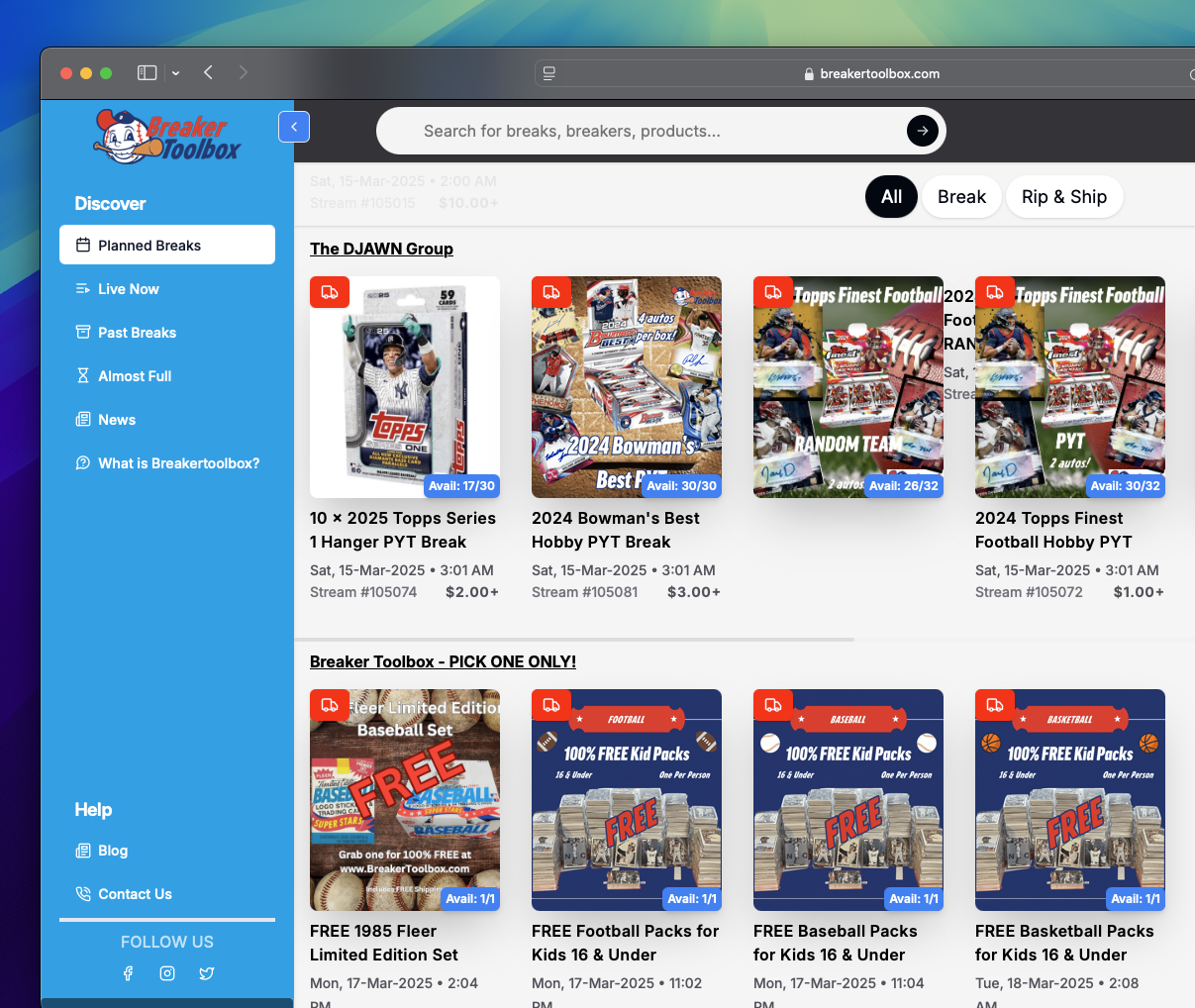Open the Instagram follow icon

[x=167, y=973]
